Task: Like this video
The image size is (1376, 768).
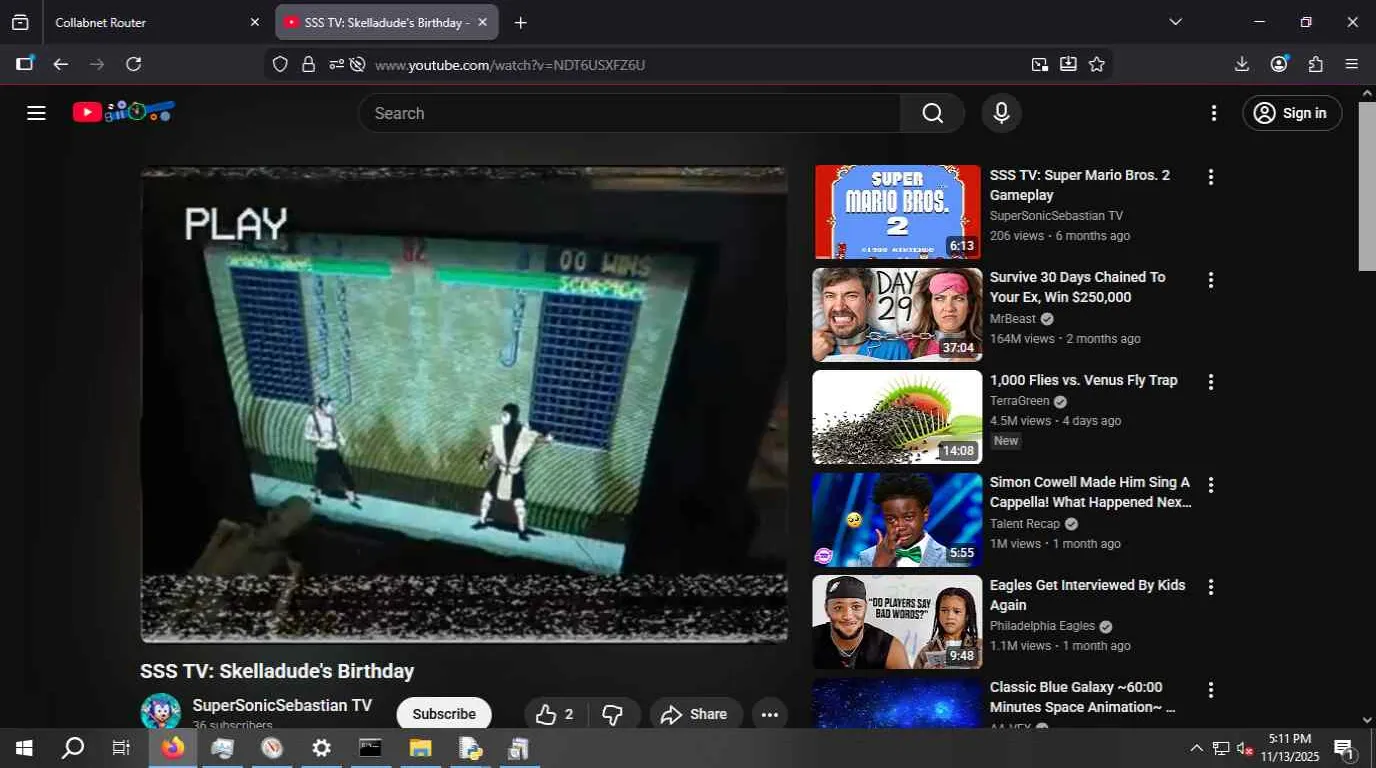Action: [554, 714]
